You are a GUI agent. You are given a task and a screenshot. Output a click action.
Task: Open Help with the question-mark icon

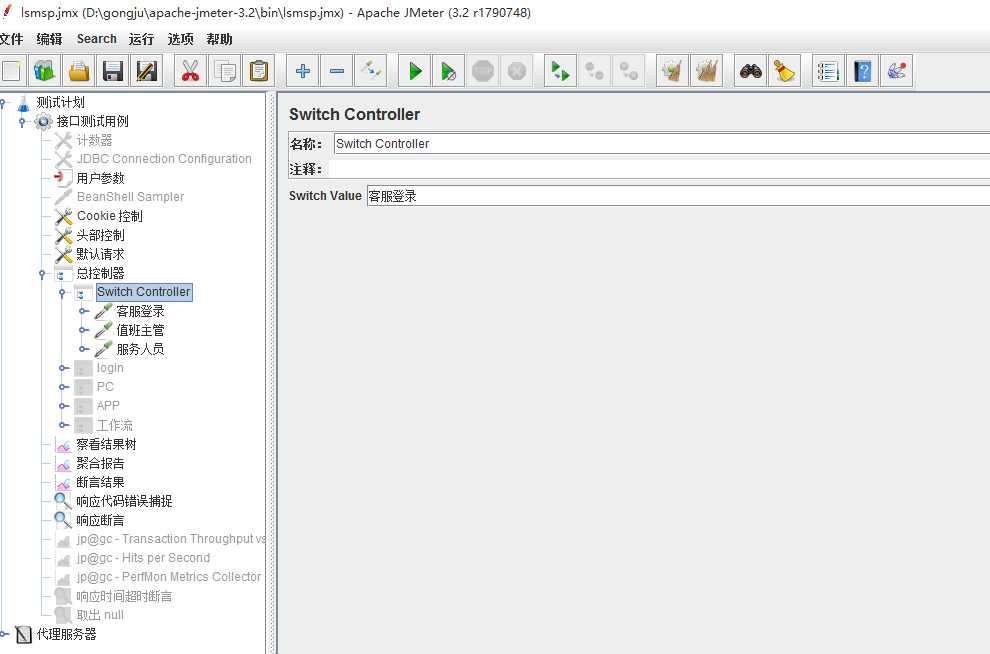862,71
